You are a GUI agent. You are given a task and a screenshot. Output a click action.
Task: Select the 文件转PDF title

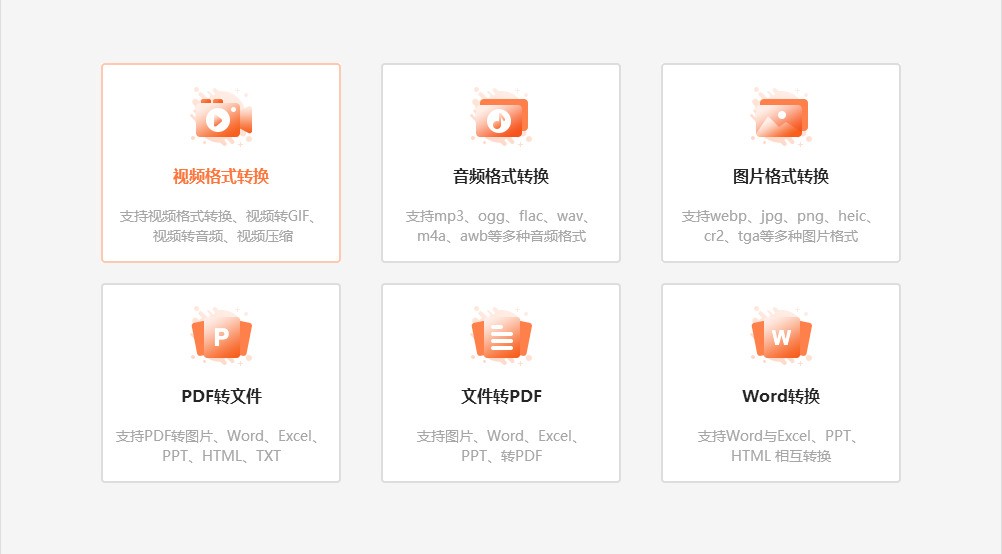click(501, 396)
